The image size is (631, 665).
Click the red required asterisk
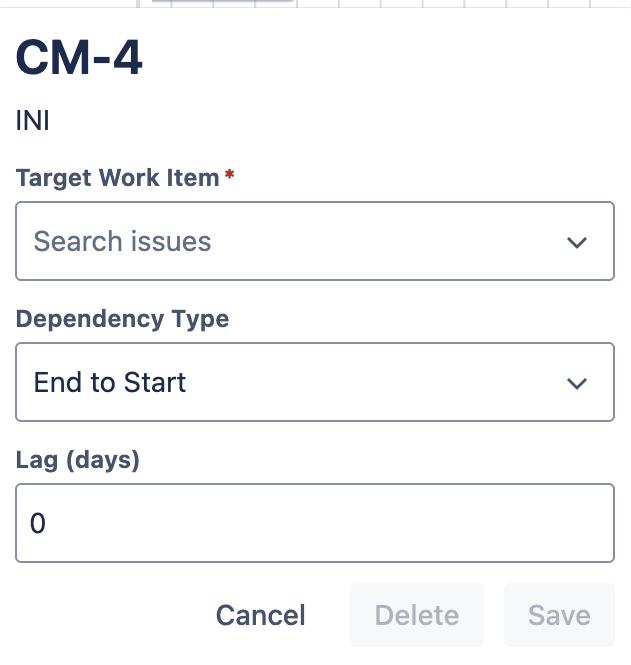pyautogui.click(x=230, y=176)
